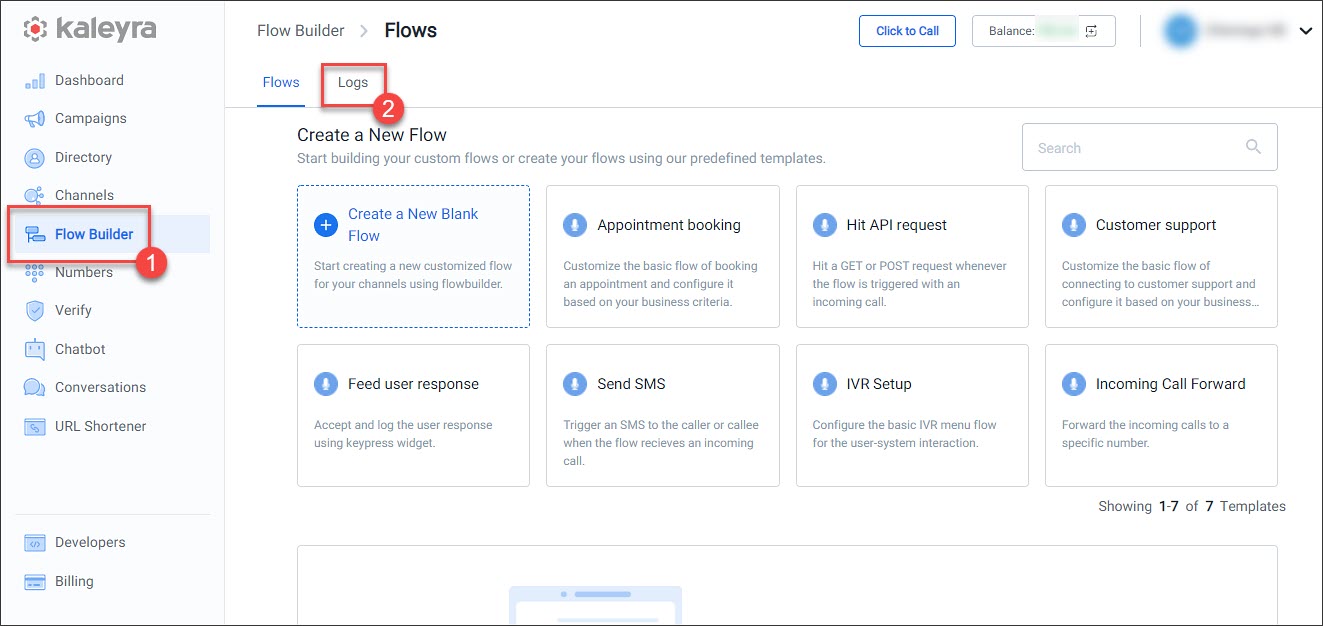Click the Appointment booking microphone icon
The height and width of the screenshot is (626, 1323).
(x=575, y=225)
